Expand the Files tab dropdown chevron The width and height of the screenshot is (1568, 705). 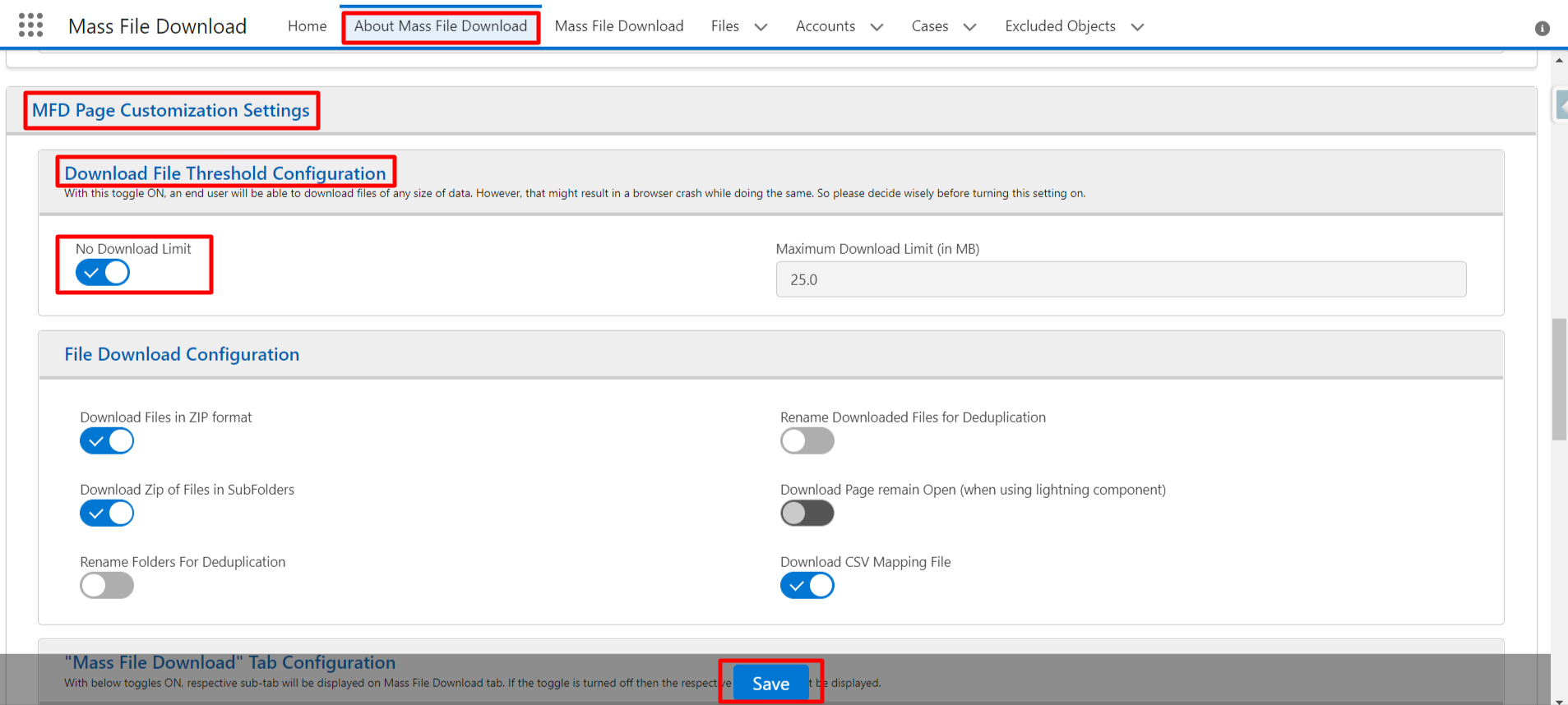tap(761, 27)
